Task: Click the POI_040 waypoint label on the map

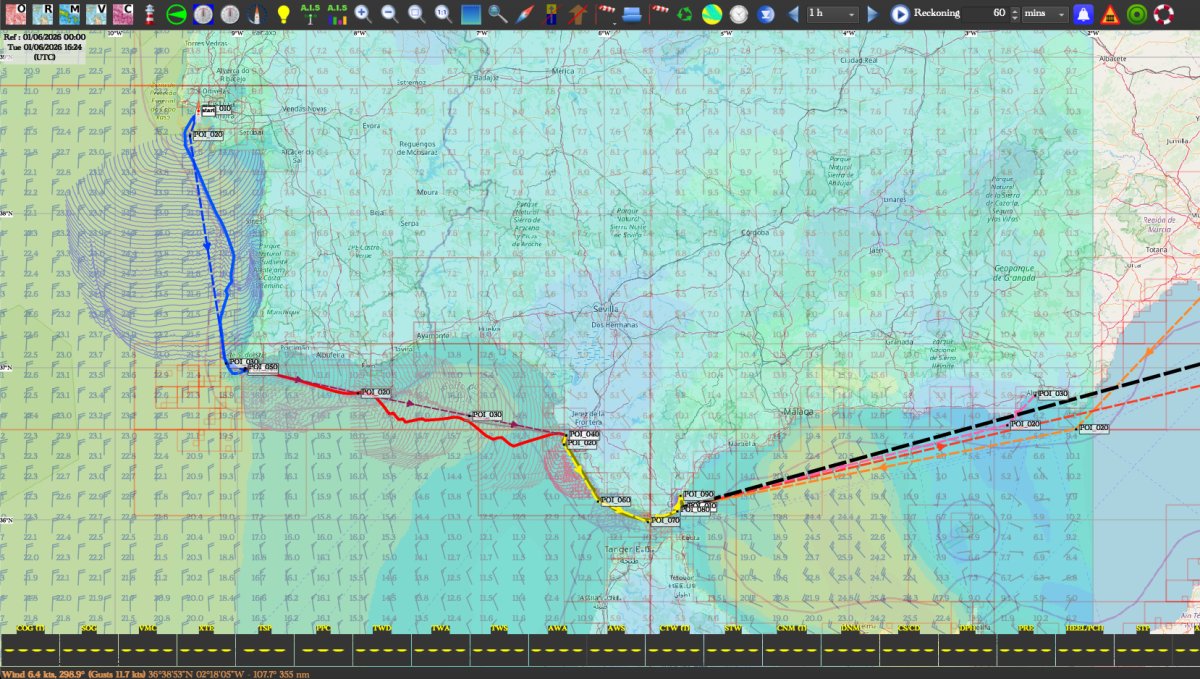Action: tap(577, 432)
